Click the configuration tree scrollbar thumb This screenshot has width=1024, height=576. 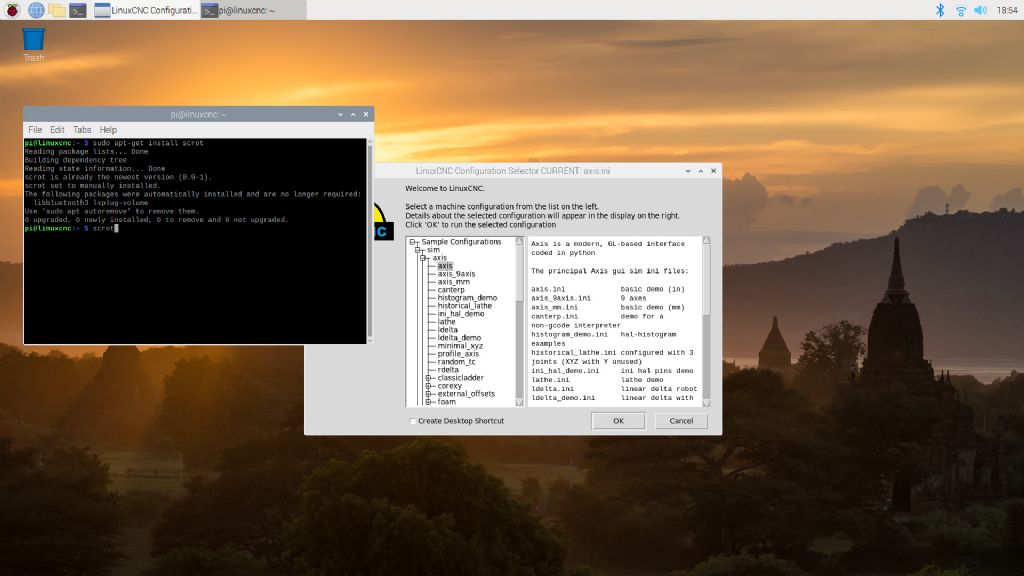coord(520,274)
